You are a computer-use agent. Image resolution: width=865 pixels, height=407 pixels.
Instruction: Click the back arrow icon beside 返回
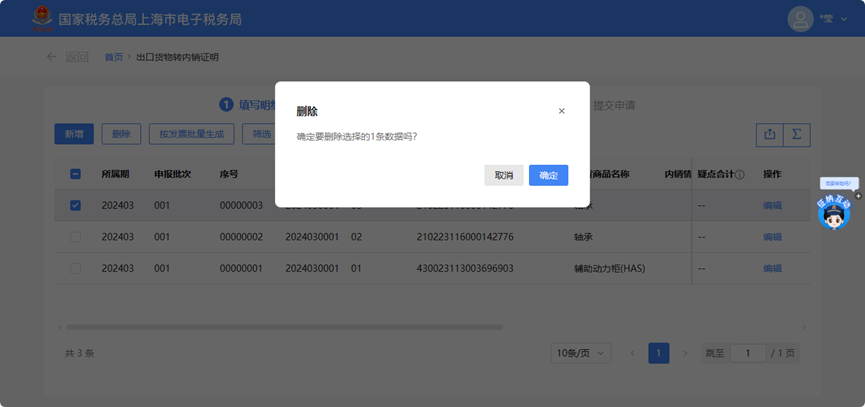pos(52,57)
